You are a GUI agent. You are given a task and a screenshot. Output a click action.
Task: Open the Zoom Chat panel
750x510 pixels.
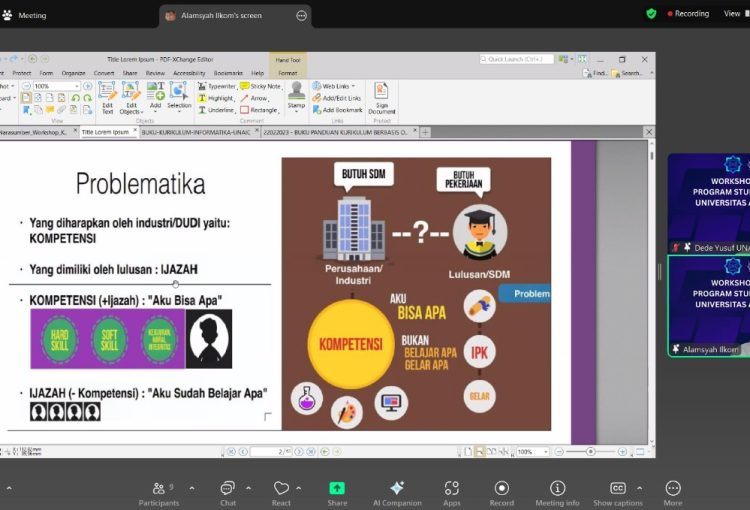point(228,490)
